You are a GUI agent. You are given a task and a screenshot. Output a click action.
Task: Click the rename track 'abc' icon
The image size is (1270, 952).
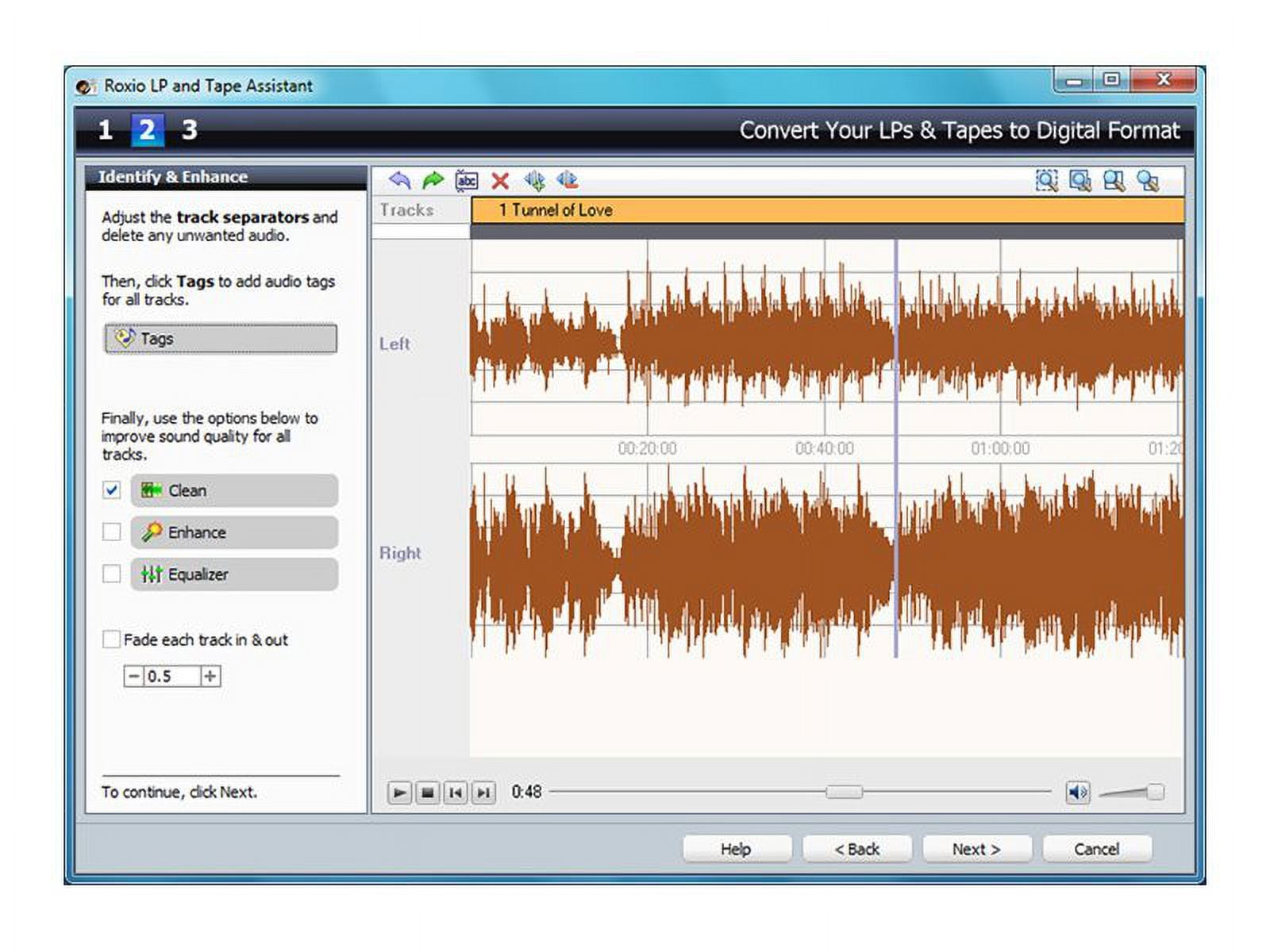pyautogui.click(x=467, y=181)
